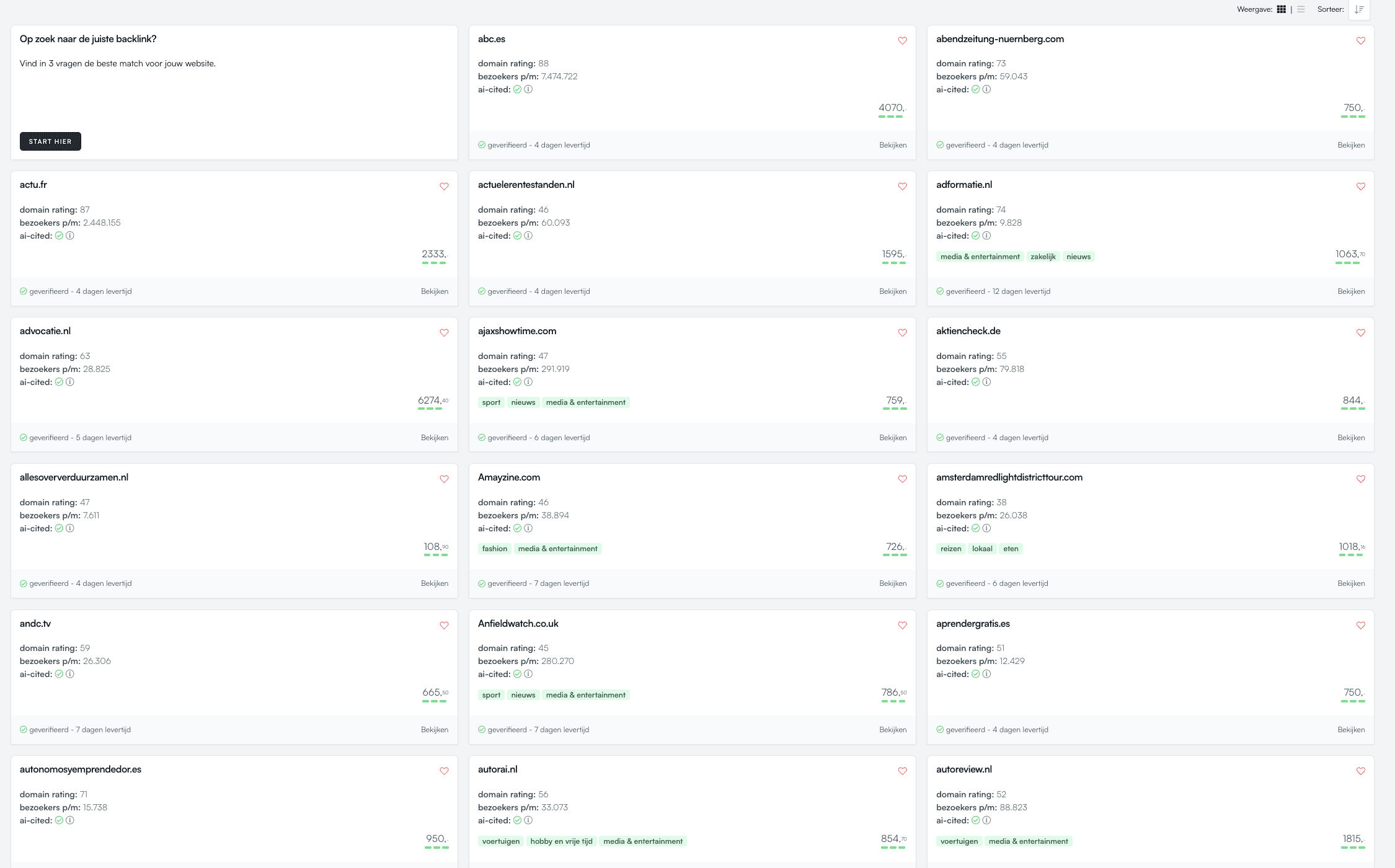Switch to grid view (Weergave)
Viewport: 1395px width, 868px height.
(1281, 9)
